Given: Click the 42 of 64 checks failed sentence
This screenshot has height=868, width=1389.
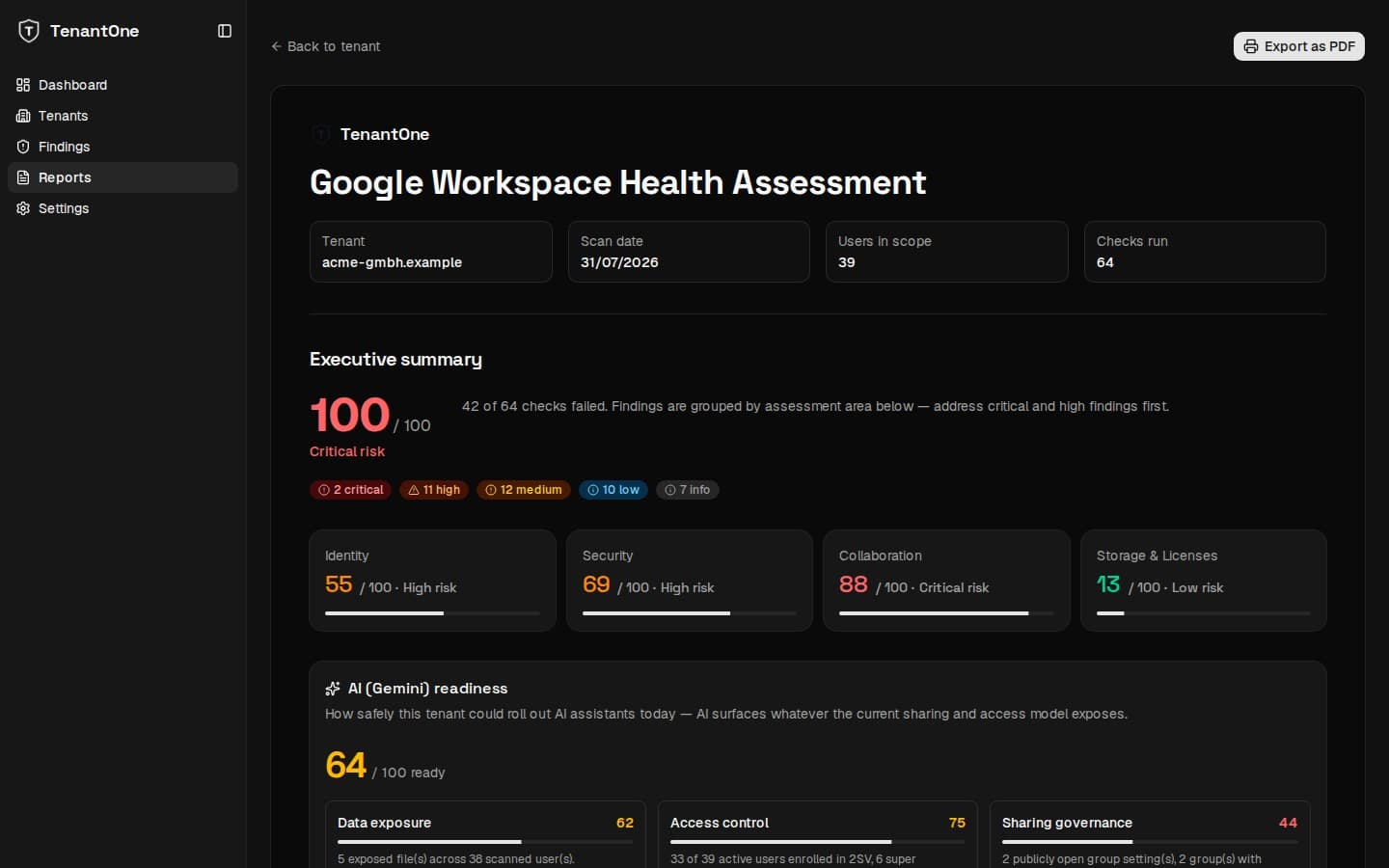Looking at the screenshot, I should (815, 406).
